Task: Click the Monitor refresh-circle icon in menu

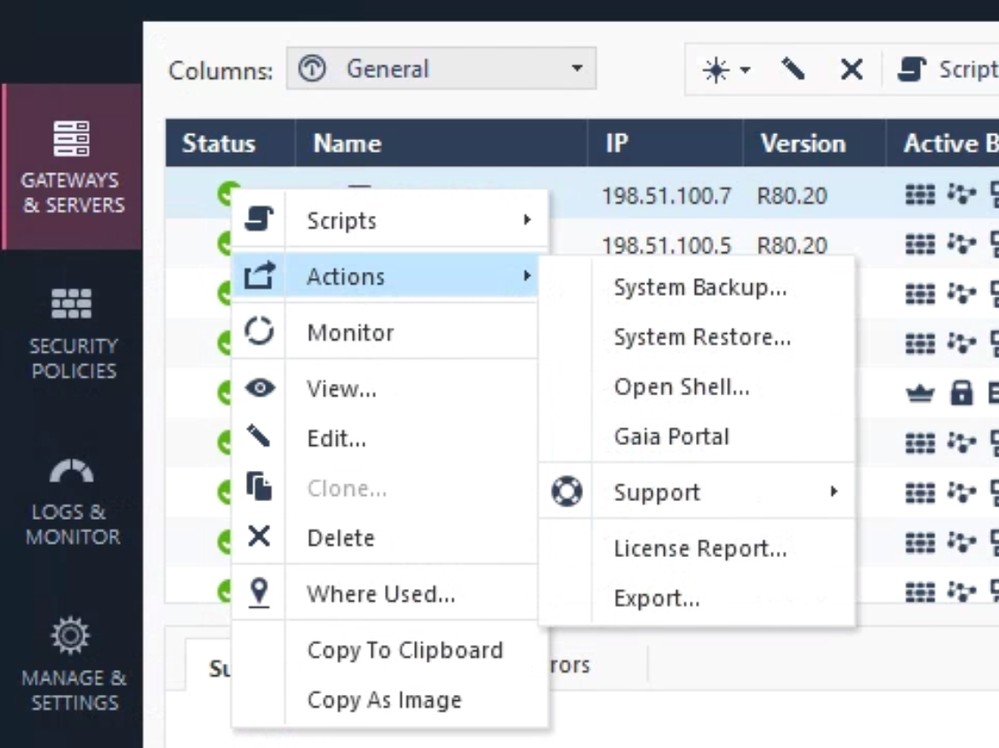Action: (x=259, y=331)
